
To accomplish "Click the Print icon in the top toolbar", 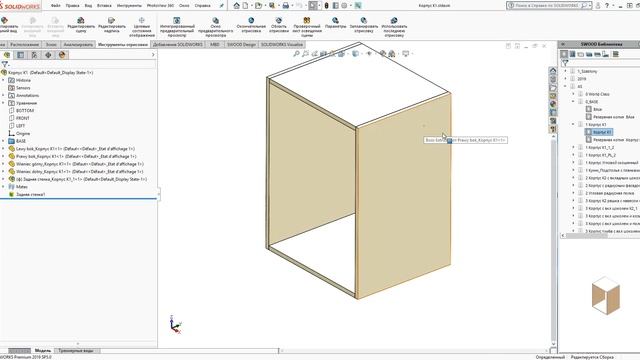I will pyautogui.click(x=286, y=6).
